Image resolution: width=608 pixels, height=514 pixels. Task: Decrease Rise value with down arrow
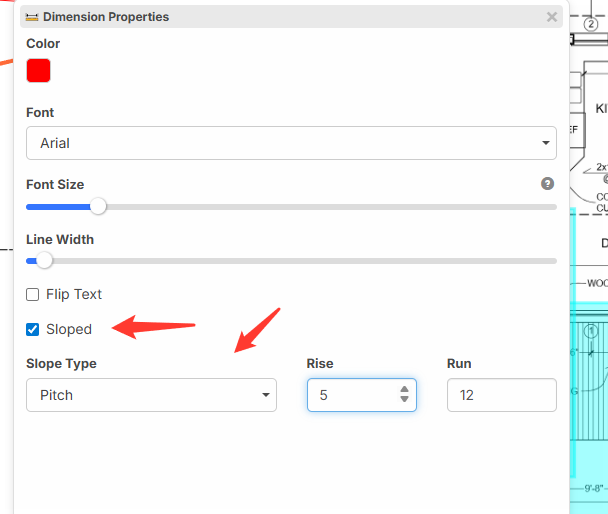click(404, 400)
